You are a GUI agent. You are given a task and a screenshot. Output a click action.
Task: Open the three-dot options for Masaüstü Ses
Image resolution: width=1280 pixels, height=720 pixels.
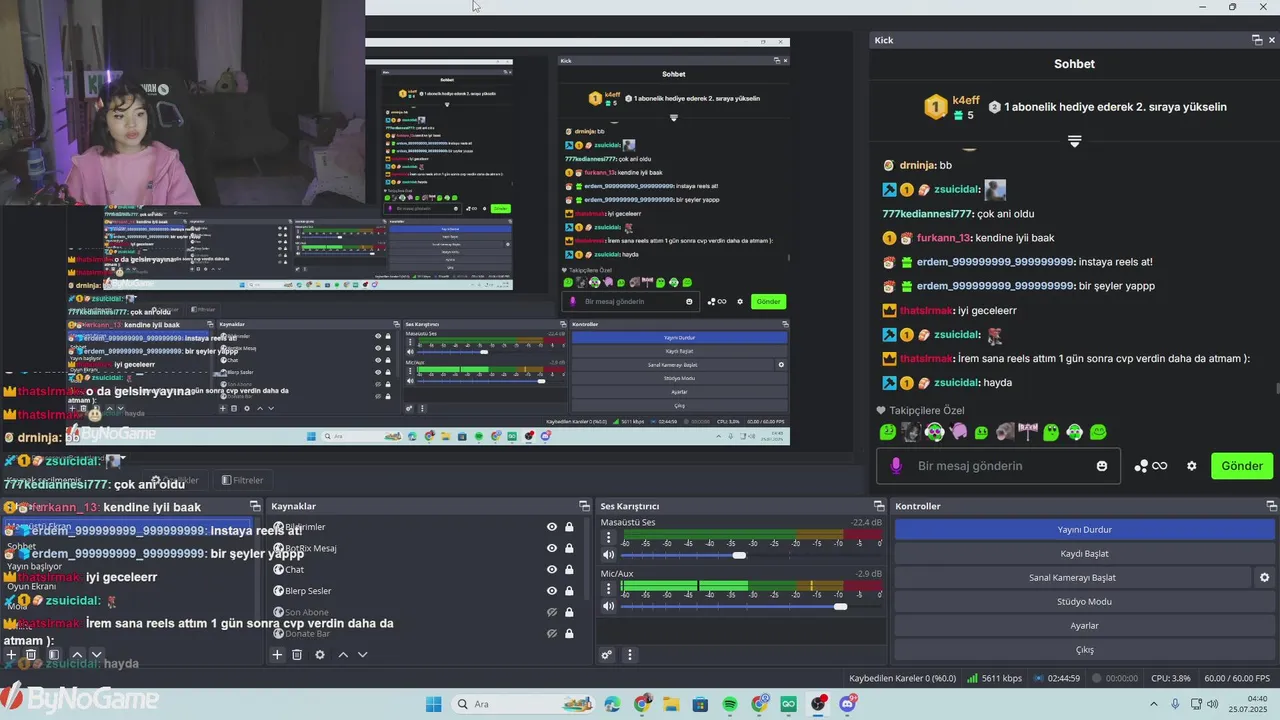pyautogui.click(x=608, y=538)
